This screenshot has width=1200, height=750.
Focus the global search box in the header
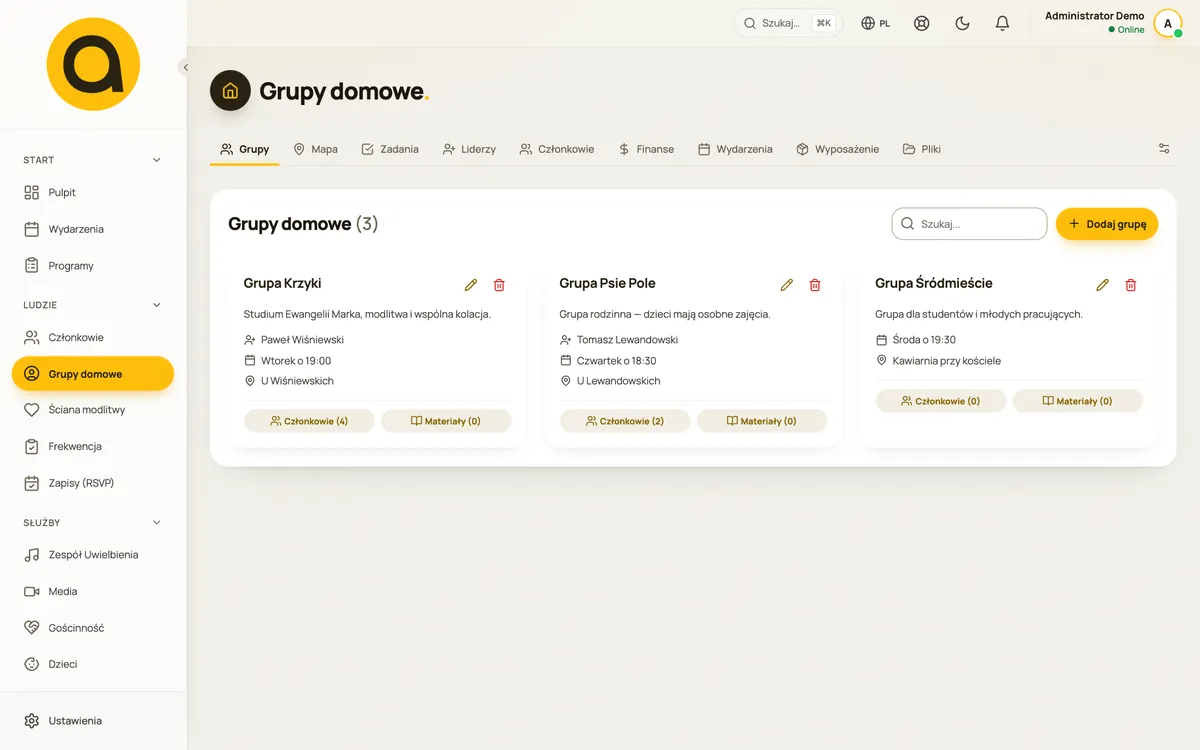pyautogui.click(x=788, y=23)
